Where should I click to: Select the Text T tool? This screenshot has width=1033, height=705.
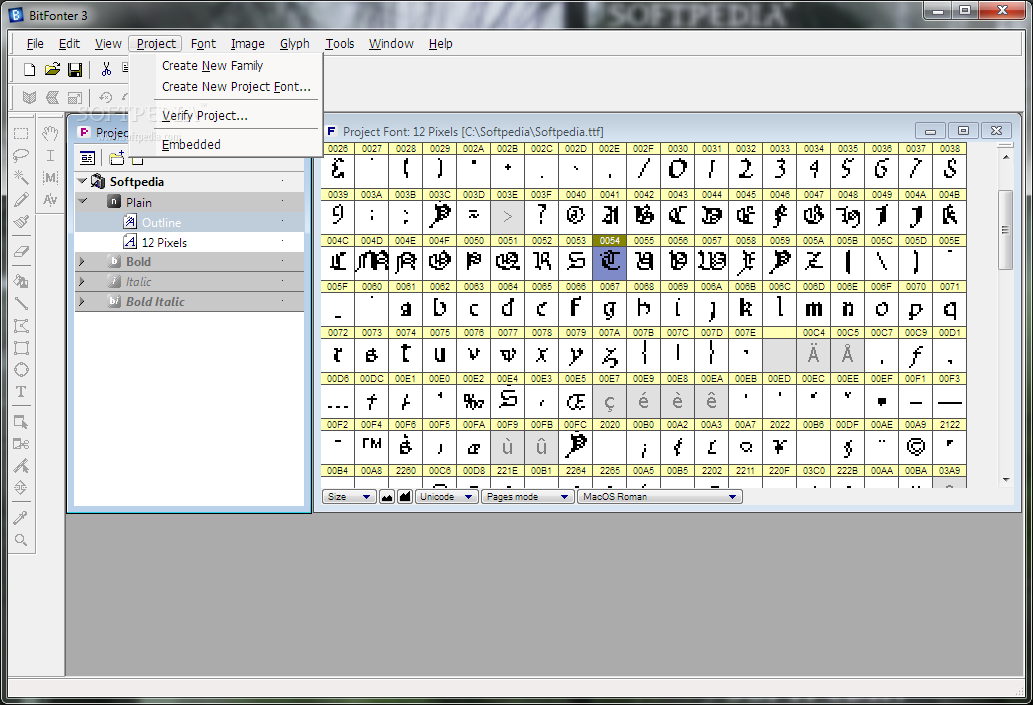(x=21, y=392)
